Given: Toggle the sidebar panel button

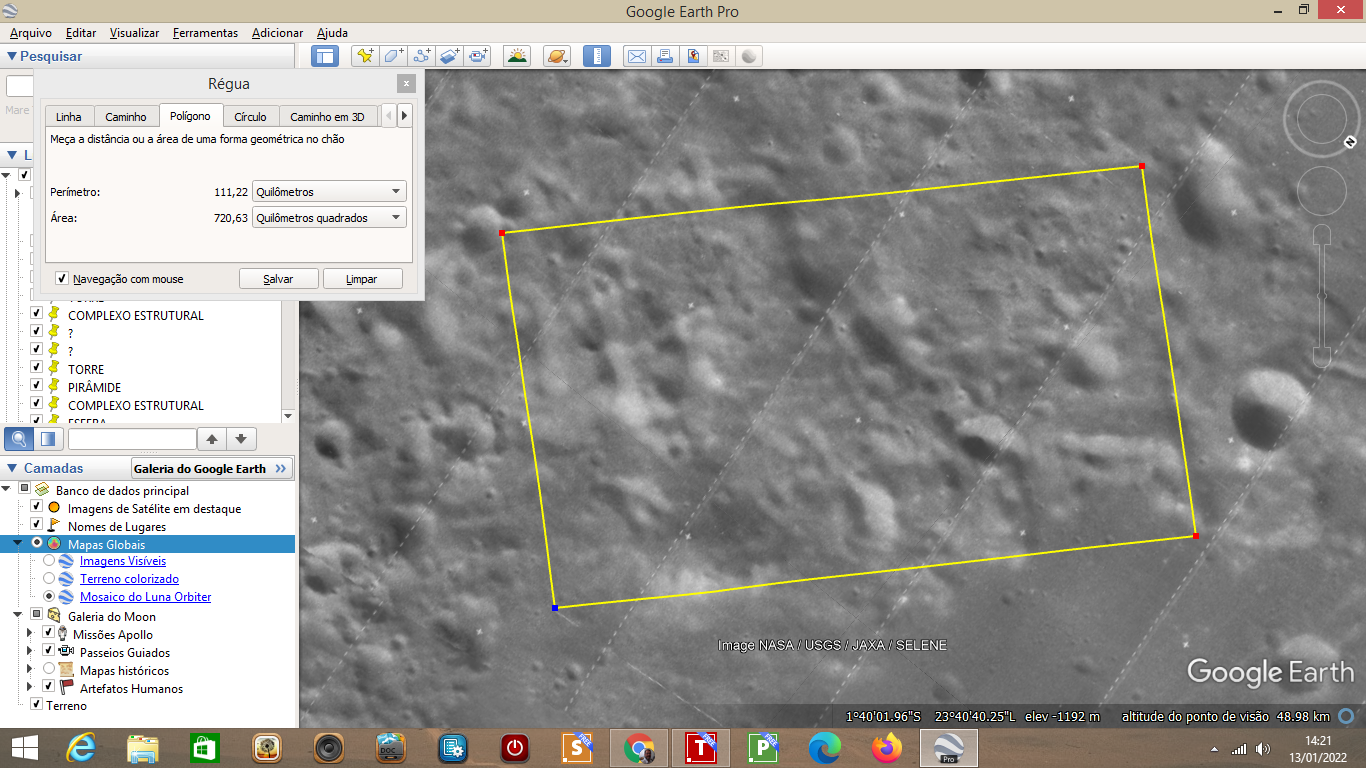Looking at the screenshot, I should click(x=325, y=56).
